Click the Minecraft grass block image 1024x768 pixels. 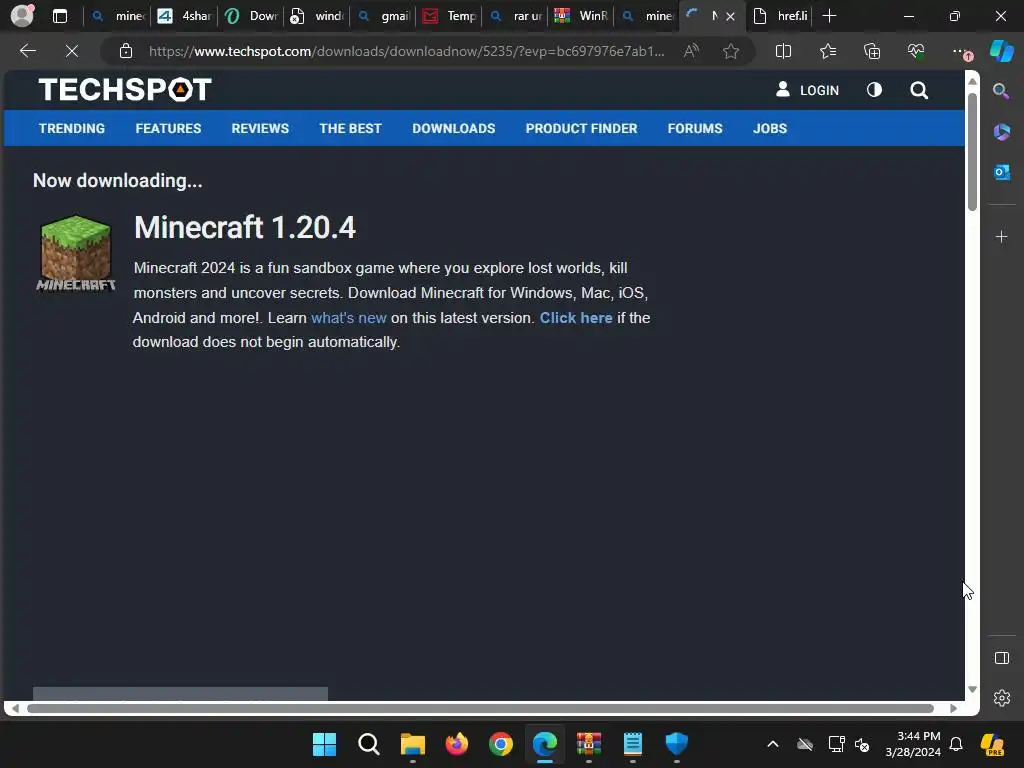click(x=76, y=253)
